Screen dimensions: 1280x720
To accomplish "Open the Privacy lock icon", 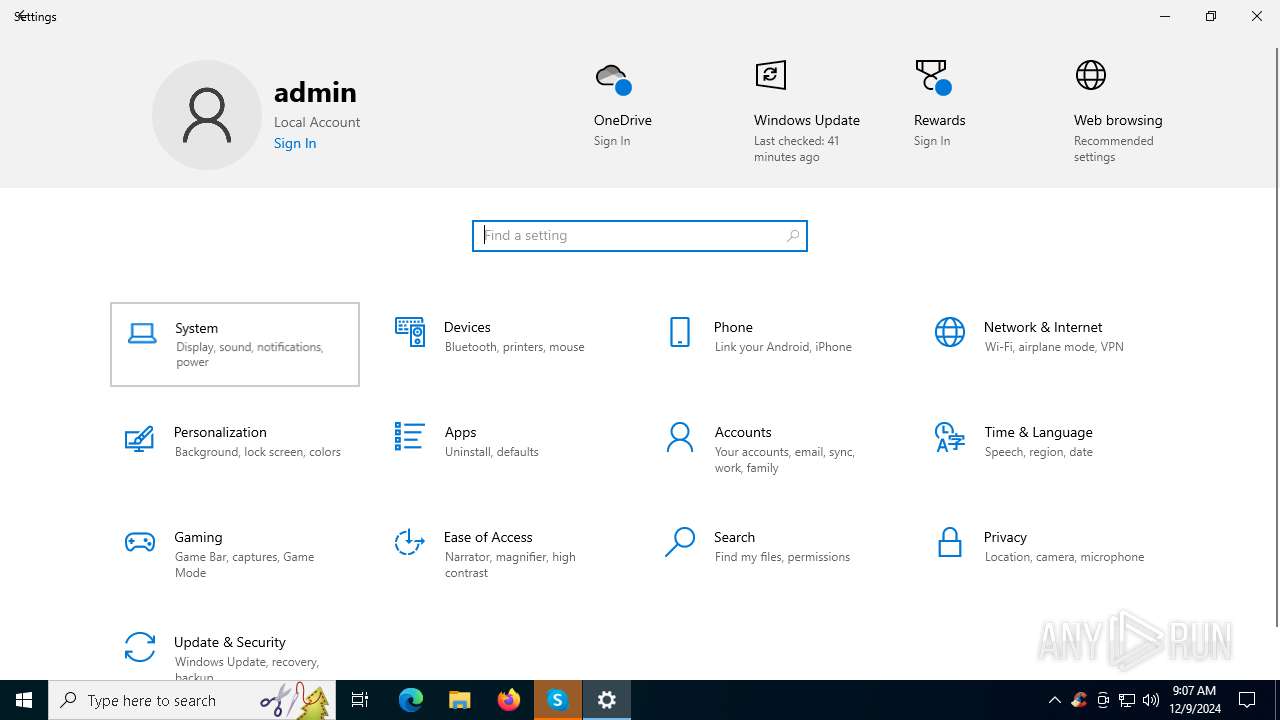I will (x=949, y=542).
